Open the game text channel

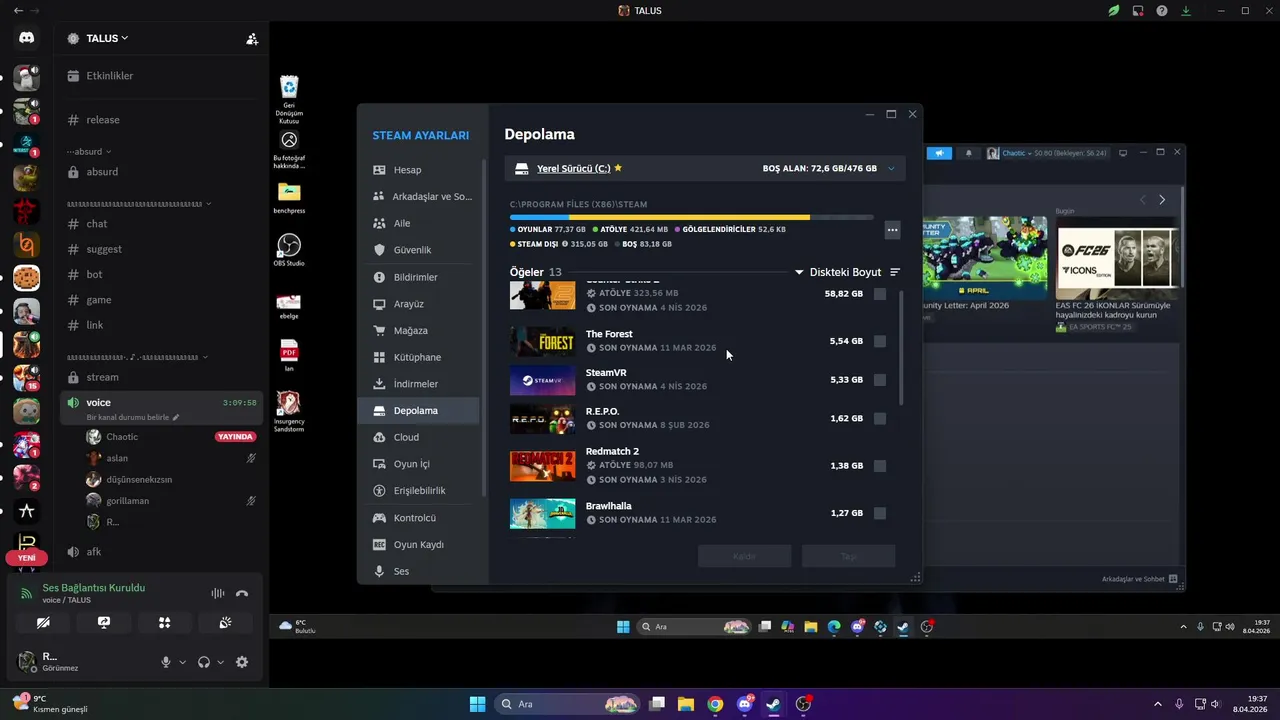[x=162, y=300]
